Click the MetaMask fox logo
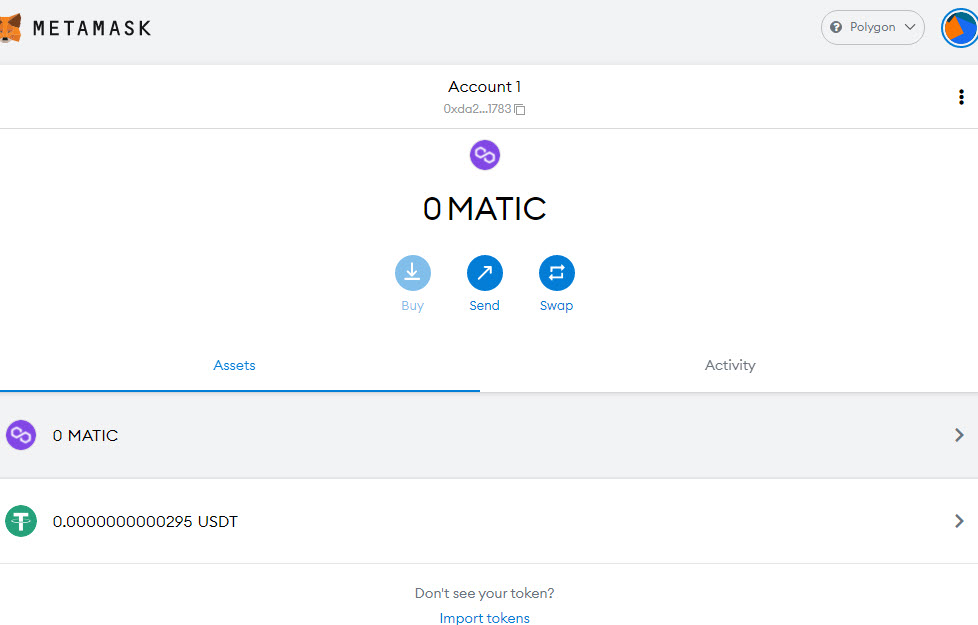Viewport: 978px width, 625px height. click(10, 28)
